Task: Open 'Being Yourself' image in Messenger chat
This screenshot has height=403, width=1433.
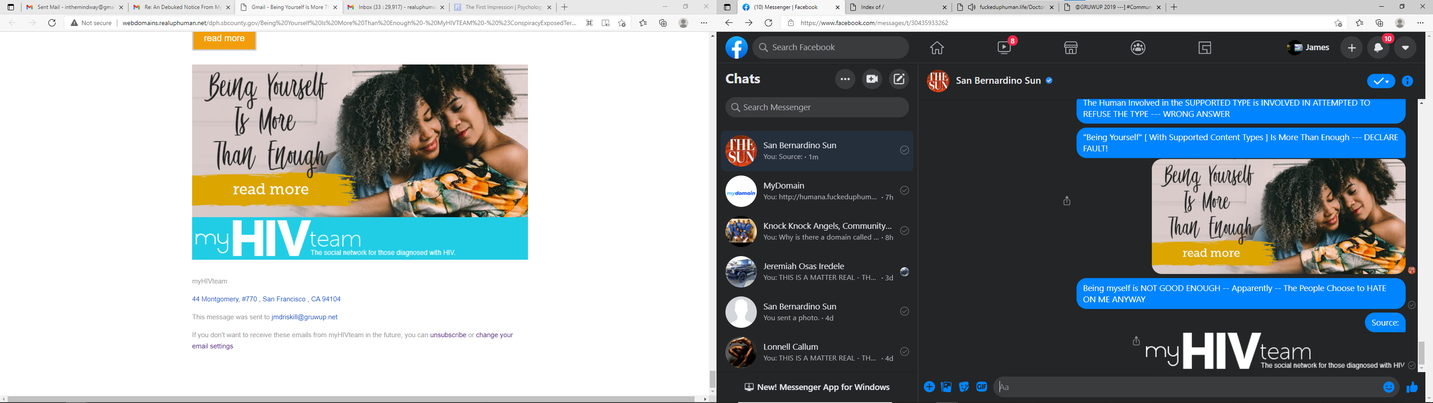Action: pos(1278,216)
